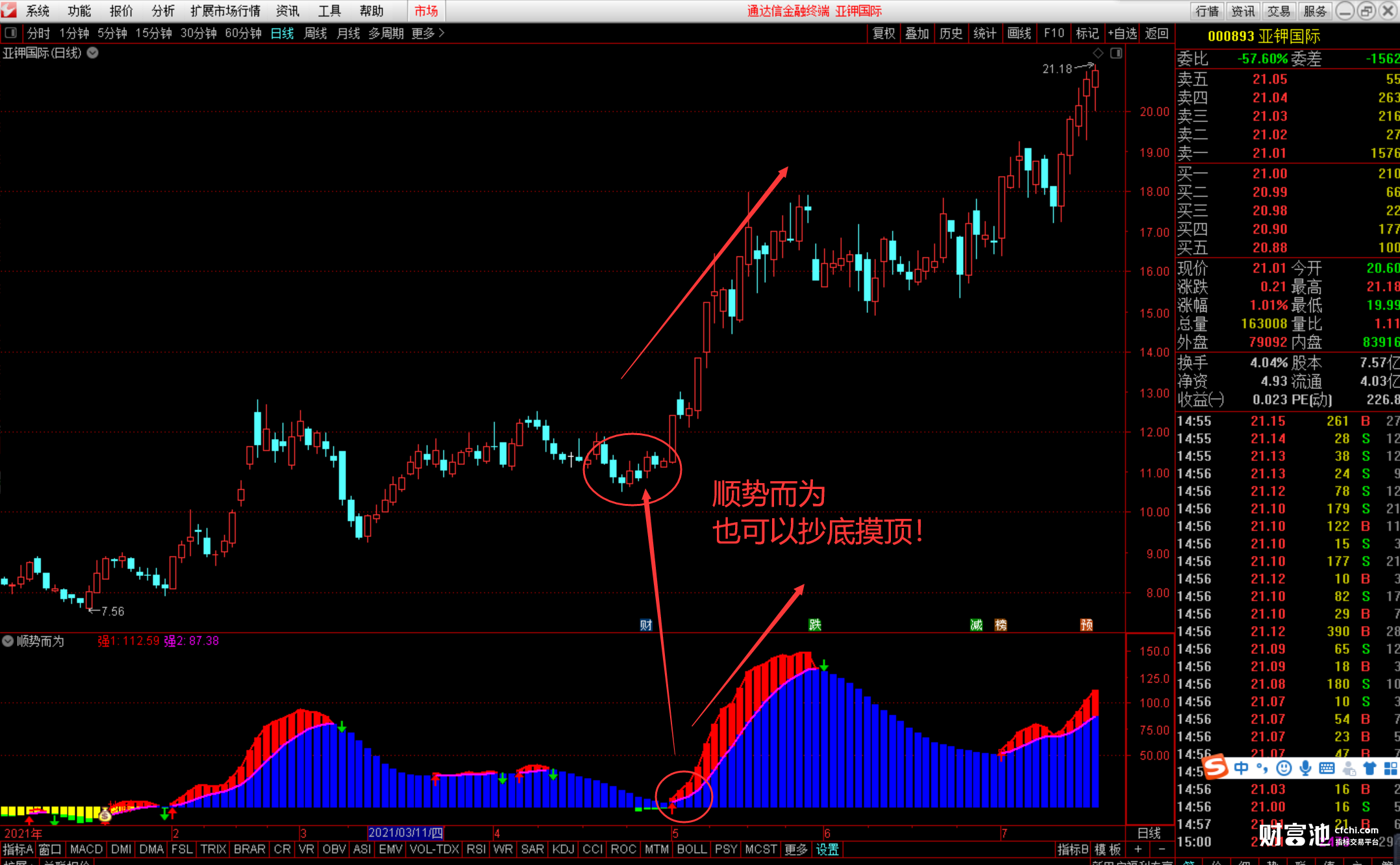This screenshot has height=865, width=1400.
Task: Select MACD indicator tab
Action: pyautogui.click(x=86, y=849)
